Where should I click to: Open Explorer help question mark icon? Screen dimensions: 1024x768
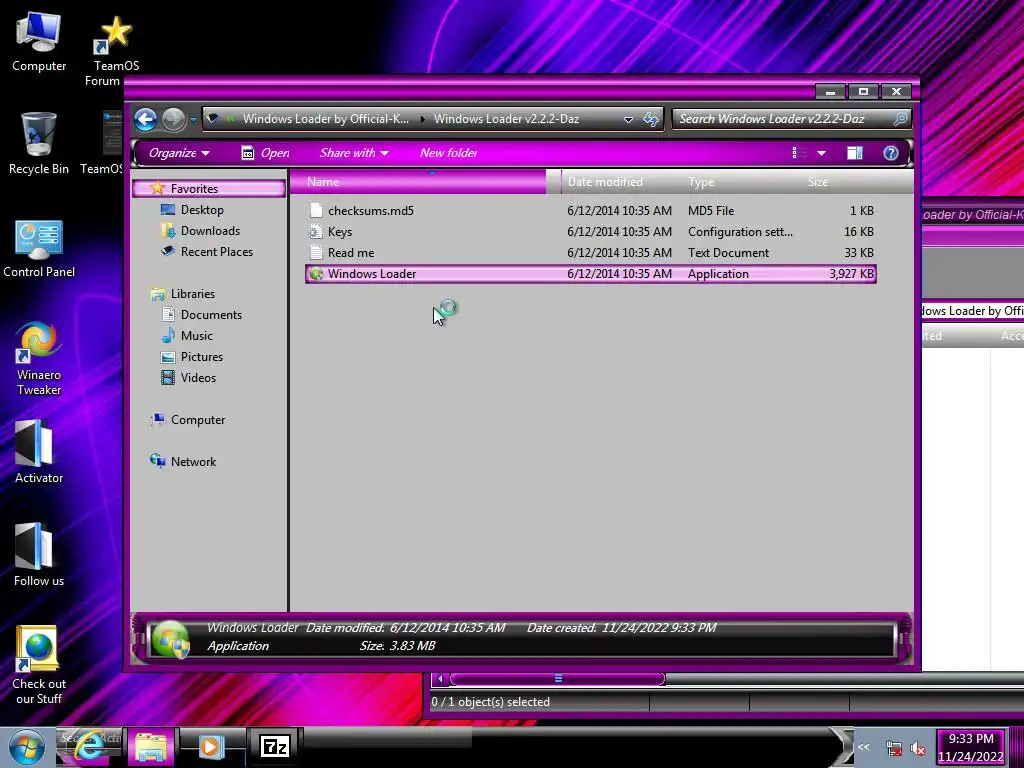click(x=891, y=153)
